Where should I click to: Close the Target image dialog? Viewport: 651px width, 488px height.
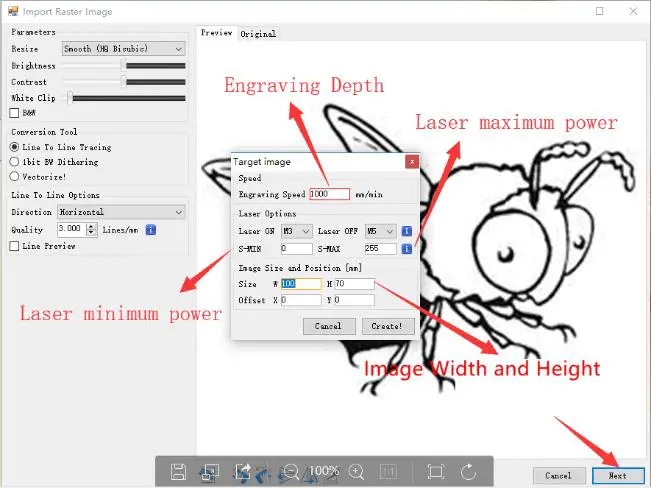[x=412, y=162]
